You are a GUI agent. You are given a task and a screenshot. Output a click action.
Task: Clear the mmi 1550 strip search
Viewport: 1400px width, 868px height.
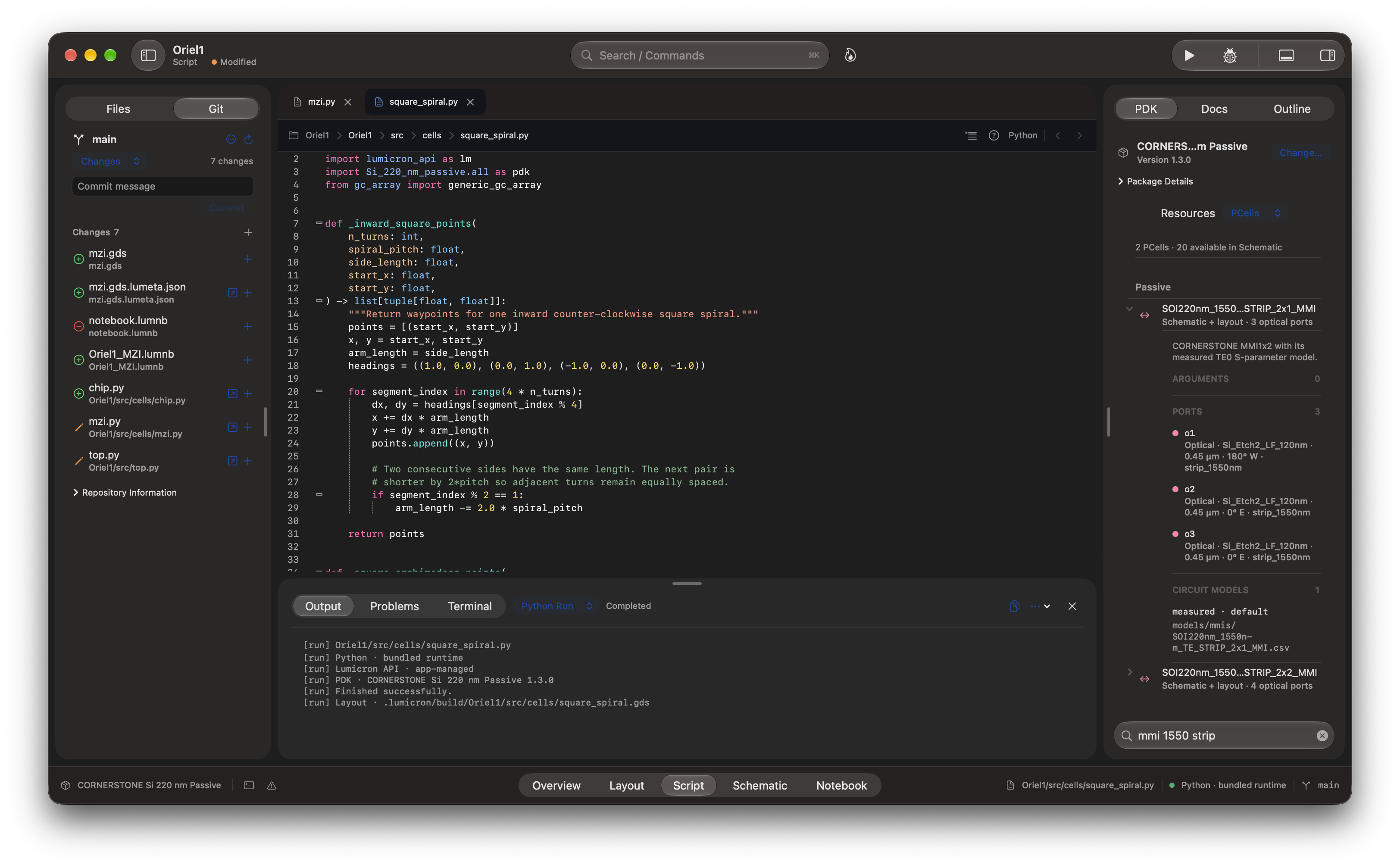1322,735
